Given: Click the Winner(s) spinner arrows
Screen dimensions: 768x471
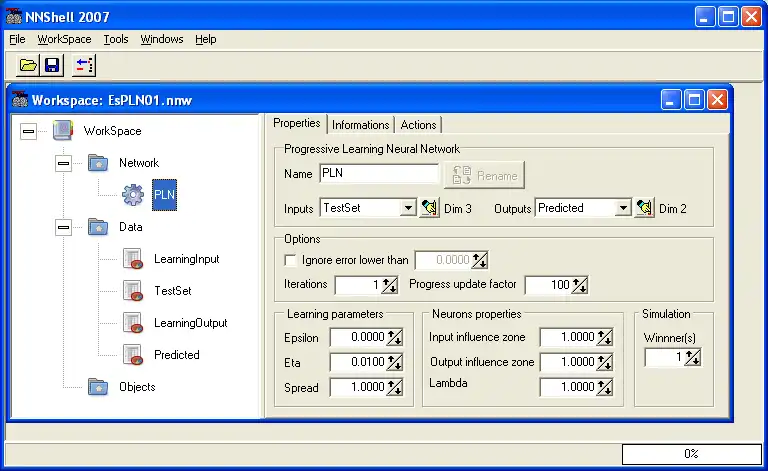Looking at the screenshot, I should [693, 357].
